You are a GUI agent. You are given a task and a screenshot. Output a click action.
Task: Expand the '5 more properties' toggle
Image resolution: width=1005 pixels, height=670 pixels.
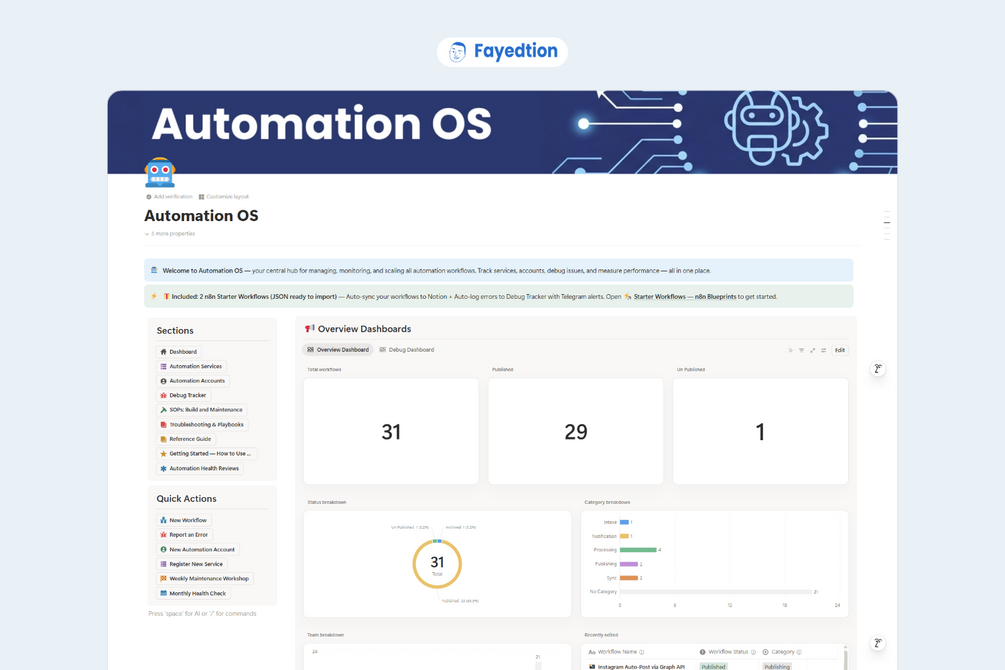[x=170, y=234]
